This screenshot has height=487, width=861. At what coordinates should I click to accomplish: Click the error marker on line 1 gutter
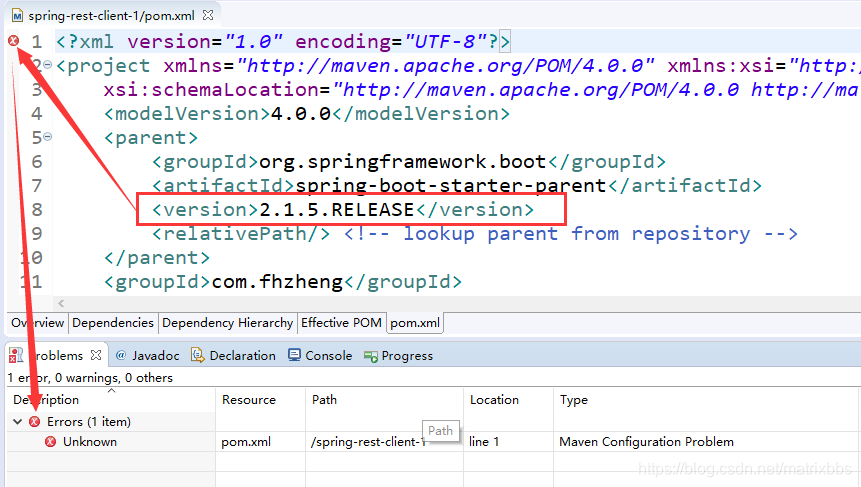14,41
